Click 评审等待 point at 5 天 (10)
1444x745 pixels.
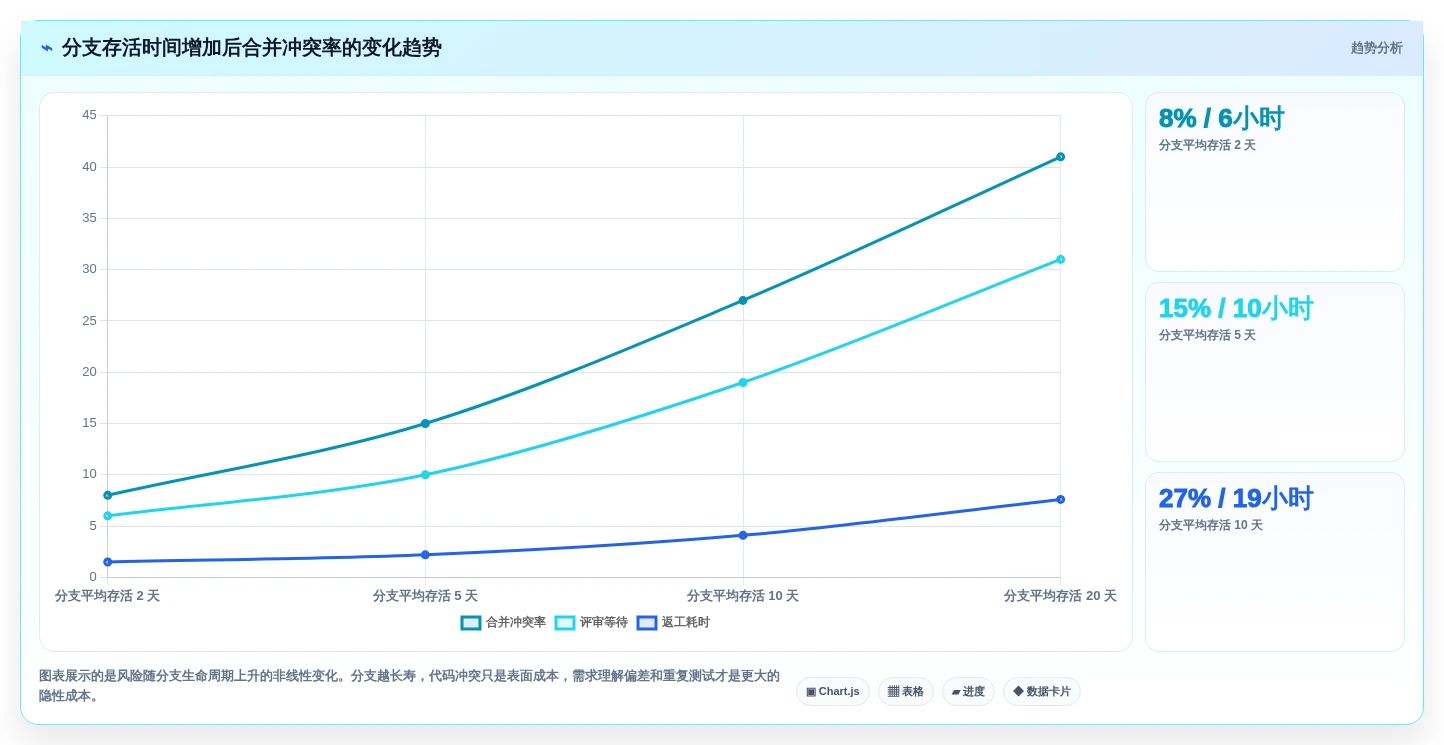(x=425, y=475)
